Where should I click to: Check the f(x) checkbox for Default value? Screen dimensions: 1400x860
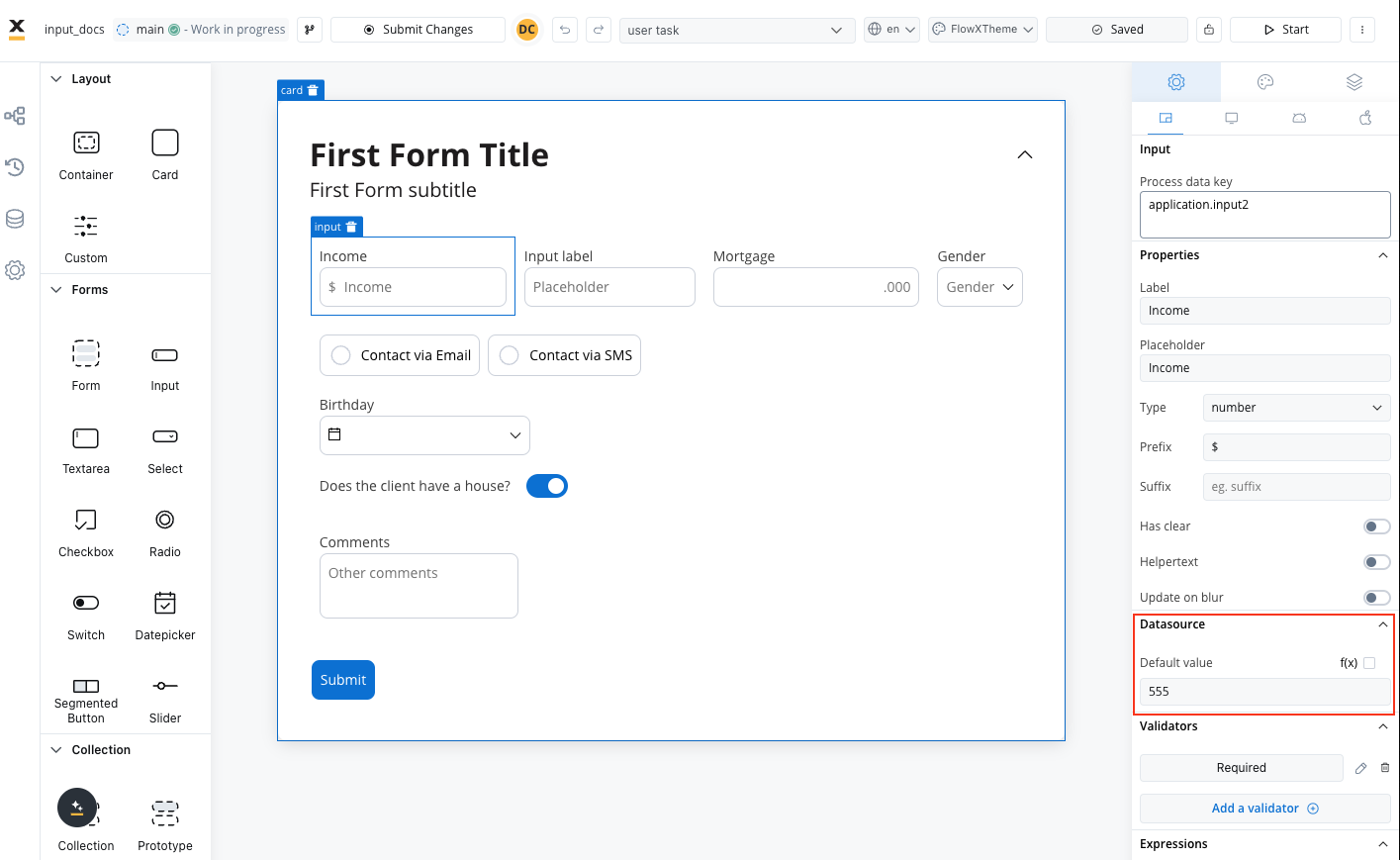pyautogui.click(x=1369, y=663)
